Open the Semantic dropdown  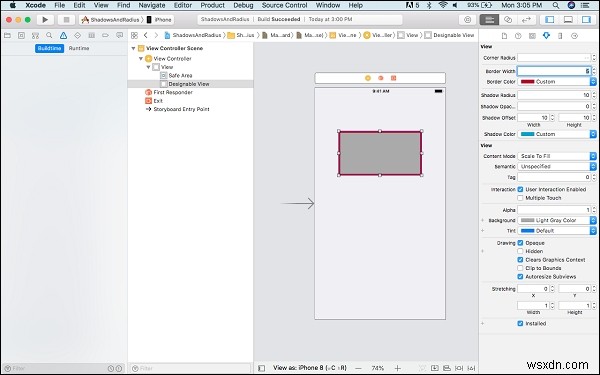click(557, 166)
